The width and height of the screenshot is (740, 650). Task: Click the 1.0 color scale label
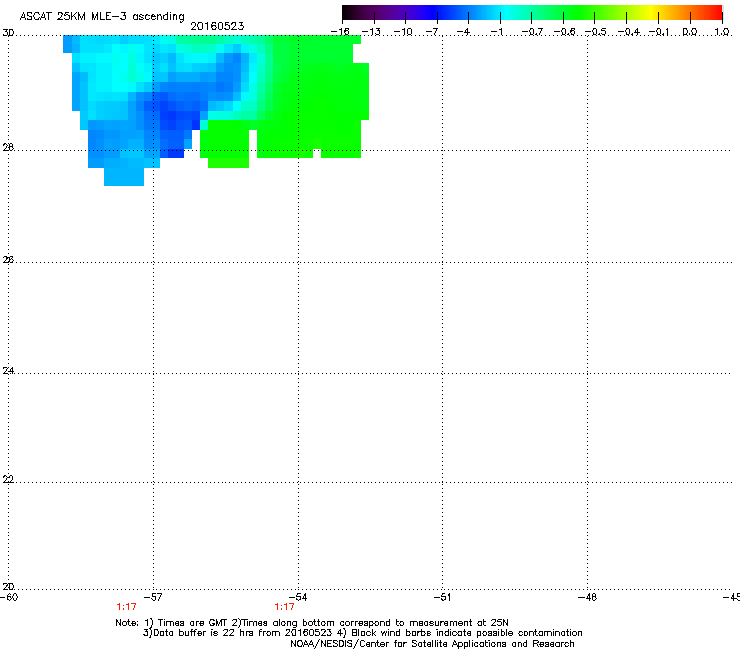point(722,32)
